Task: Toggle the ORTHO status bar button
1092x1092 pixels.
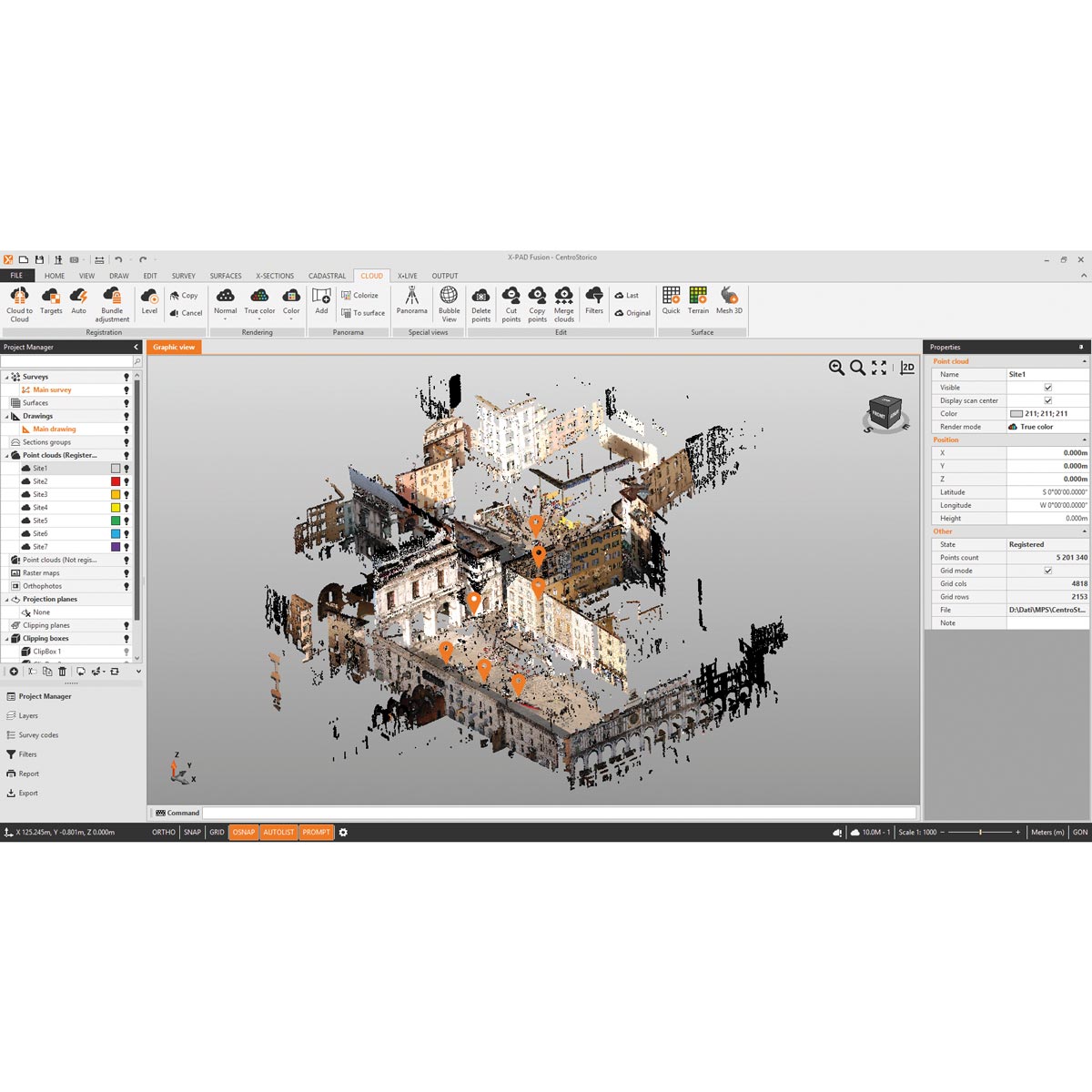Action: pos(164,832)
